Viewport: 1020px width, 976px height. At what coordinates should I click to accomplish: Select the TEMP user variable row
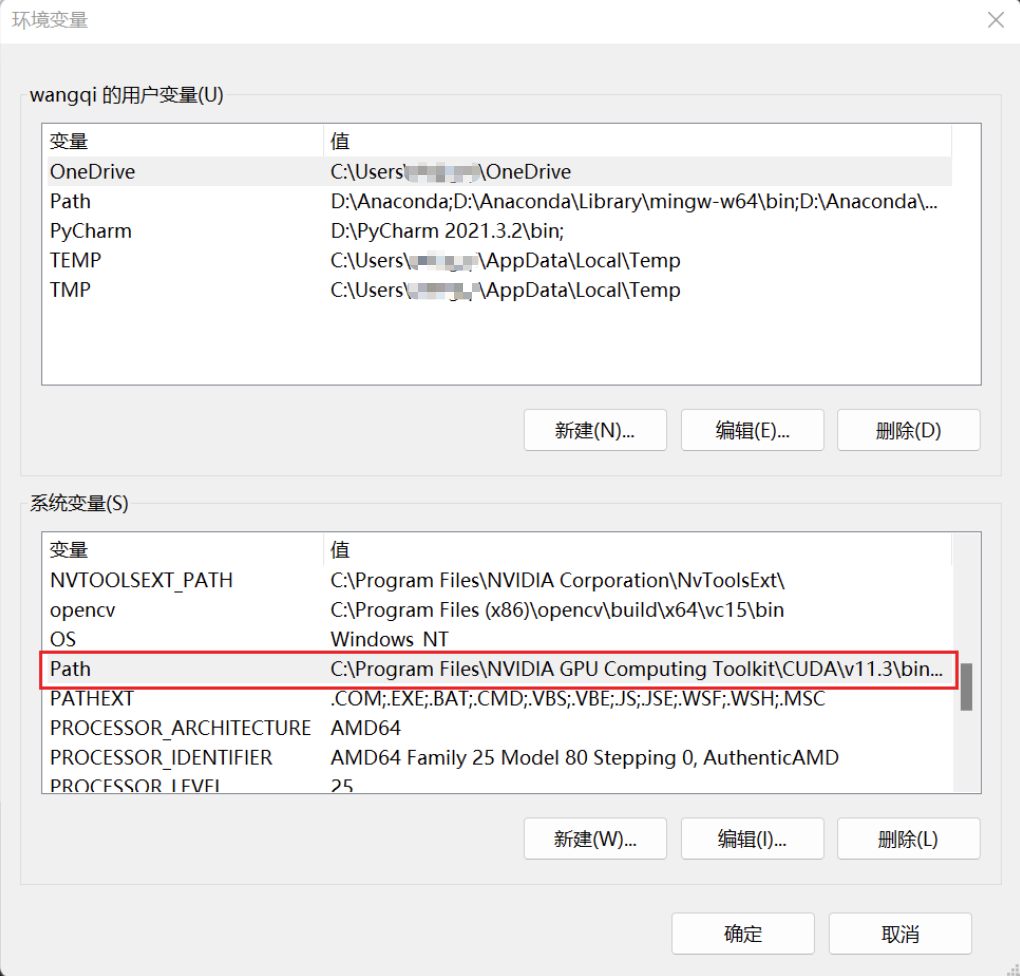pos(500,260)
